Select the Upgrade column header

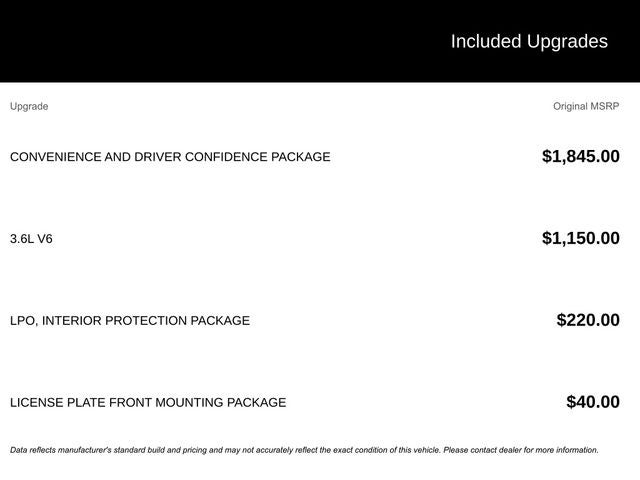[29, 106]
